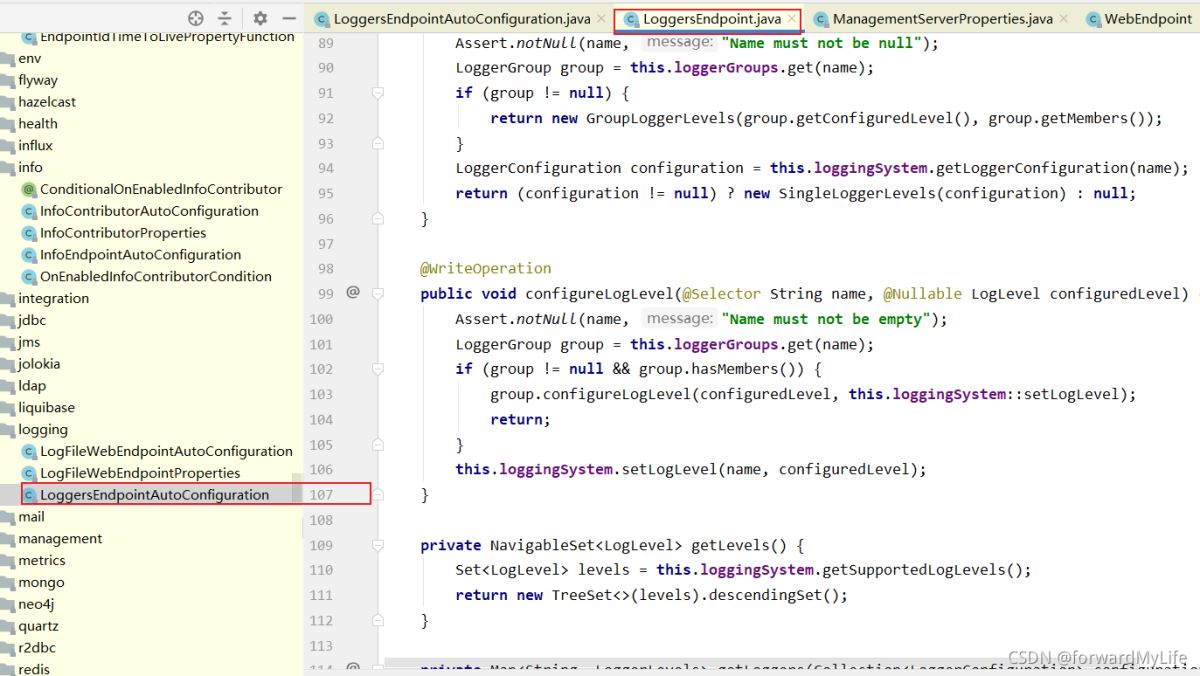Image resolution: width=1200 pixels, height=676 pixels.
Task: Click the @WriteOperation annotation text
Action: [486, 269]
